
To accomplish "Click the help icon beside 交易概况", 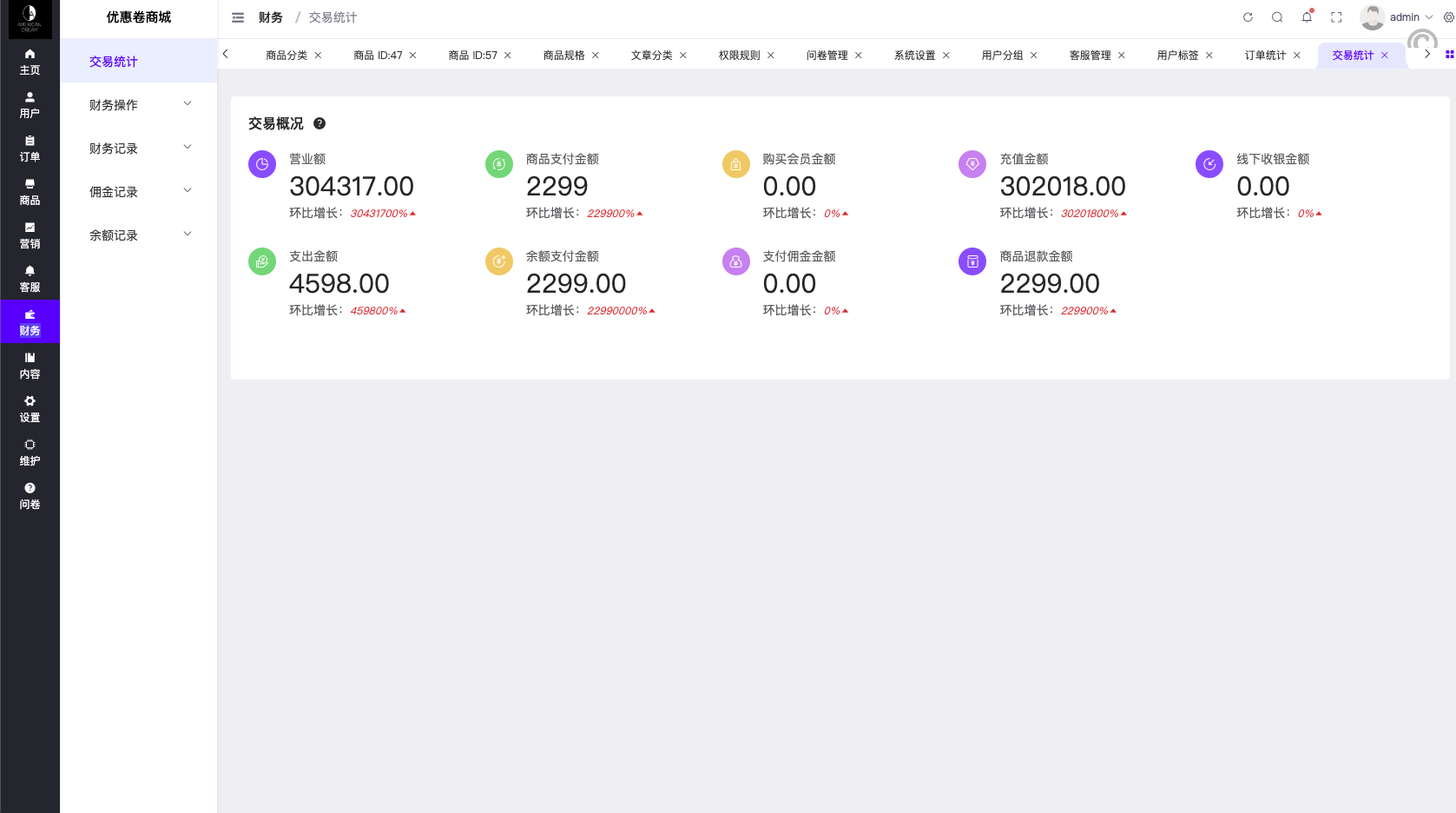I will (x=320, y=123).
